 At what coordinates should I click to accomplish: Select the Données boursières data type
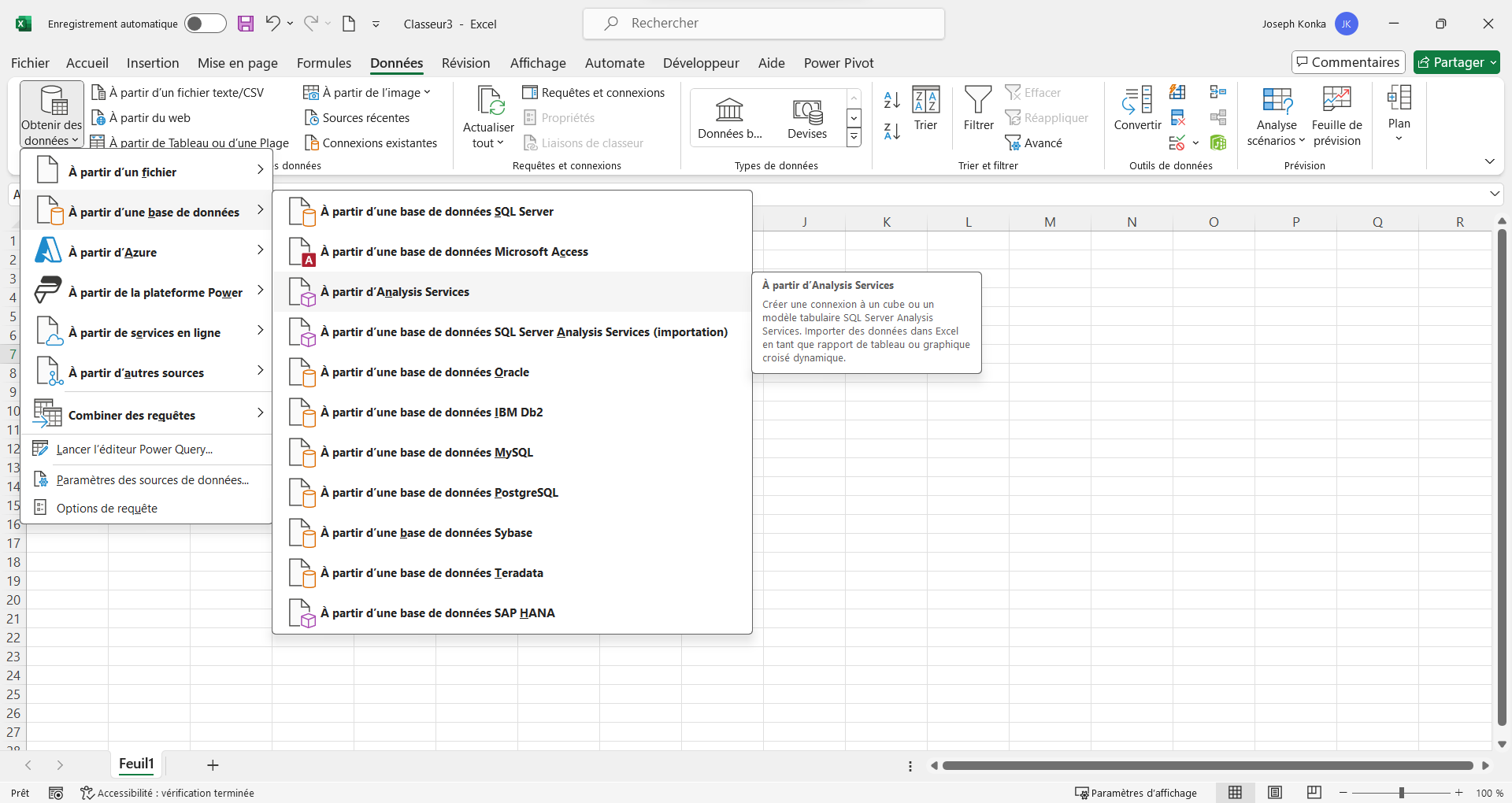pyautogui.click(x=729, y=118)
